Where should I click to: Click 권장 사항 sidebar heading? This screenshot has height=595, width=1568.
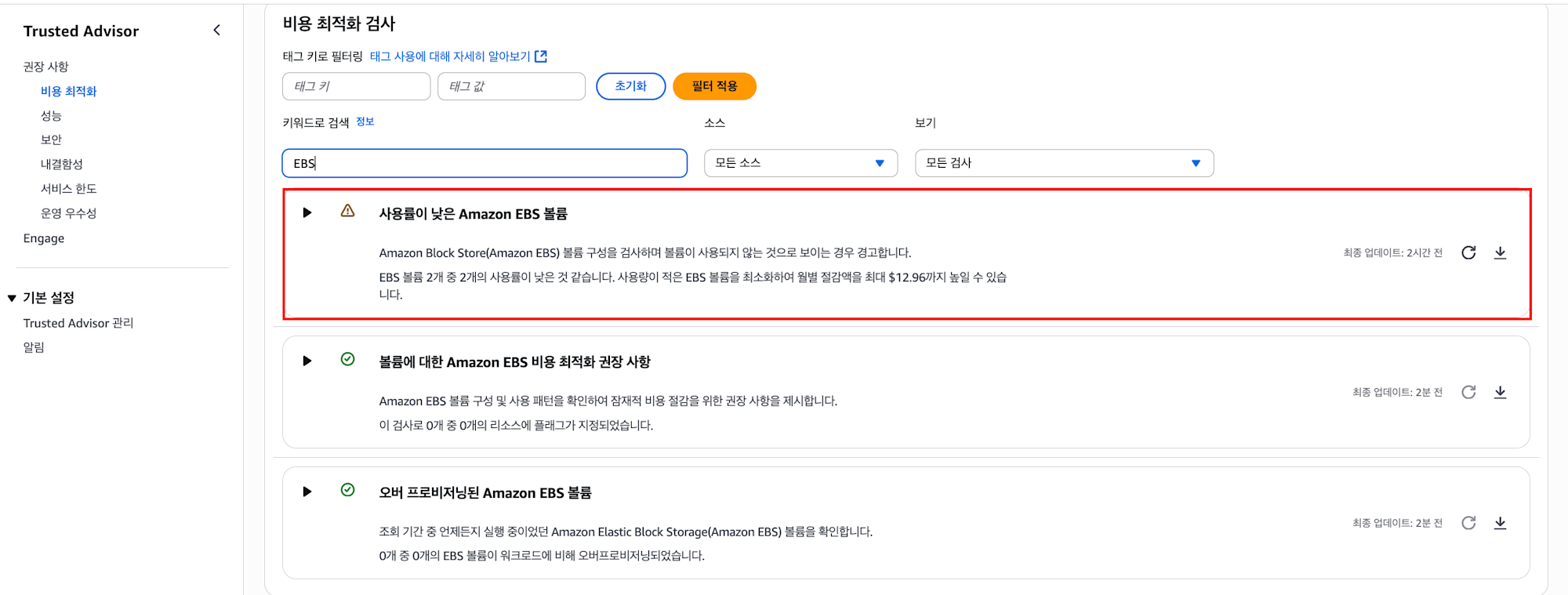pos(45,67)
